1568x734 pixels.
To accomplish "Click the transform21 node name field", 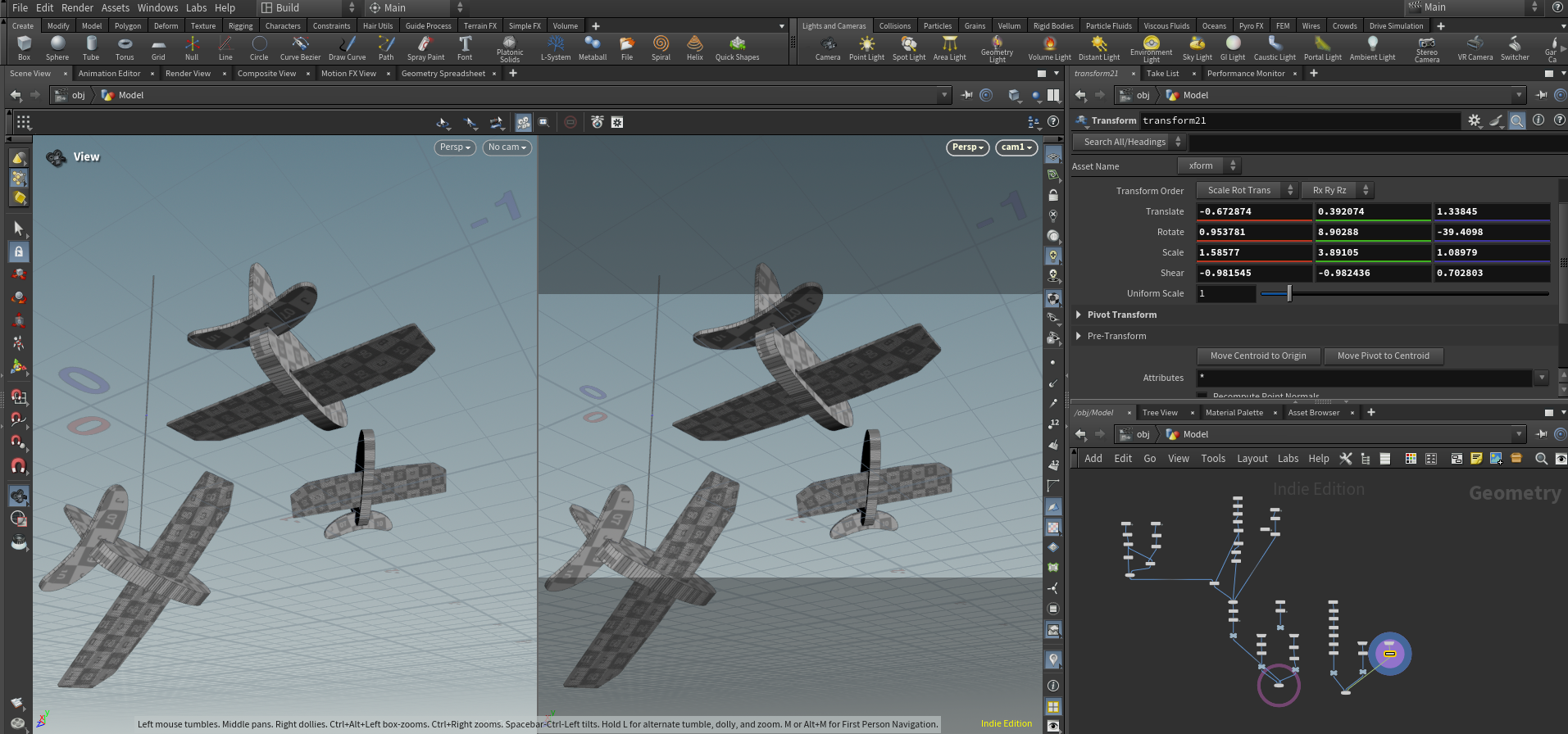I will [x=1299, y=120].
